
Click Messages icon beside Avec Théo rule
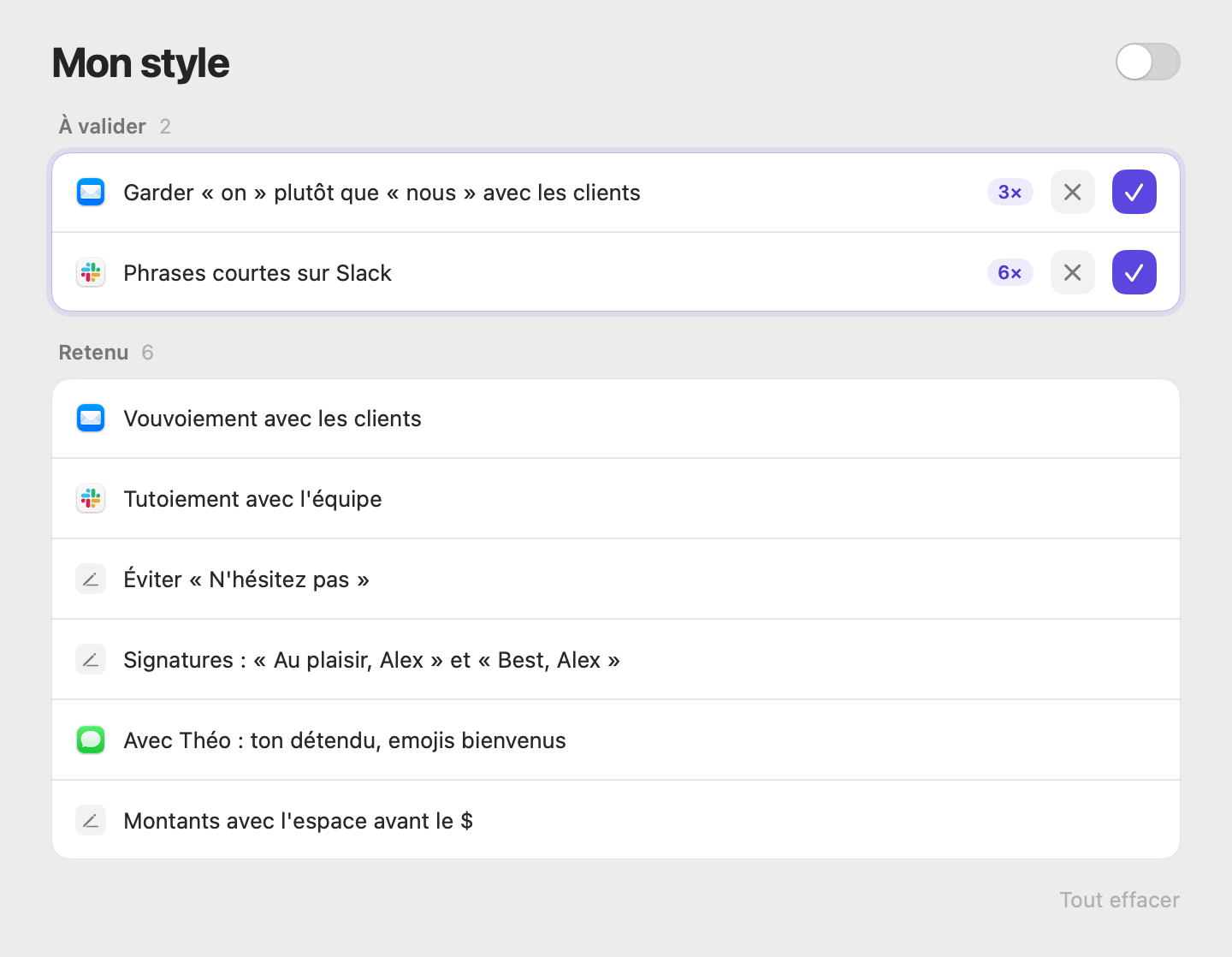[x=91, y=740]
